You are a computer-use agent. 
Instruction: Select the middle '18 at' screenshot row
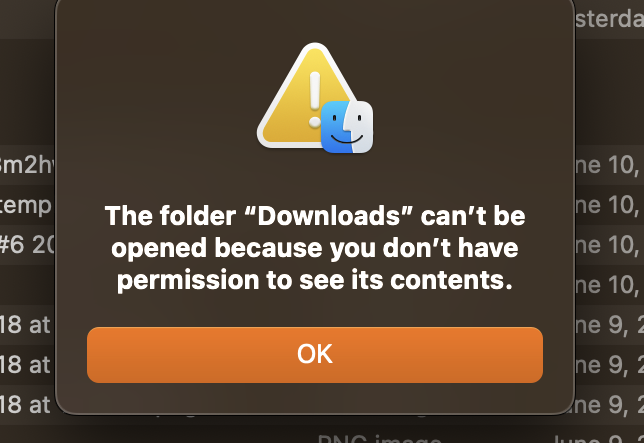pyautogui.click(x=27, y=365)
